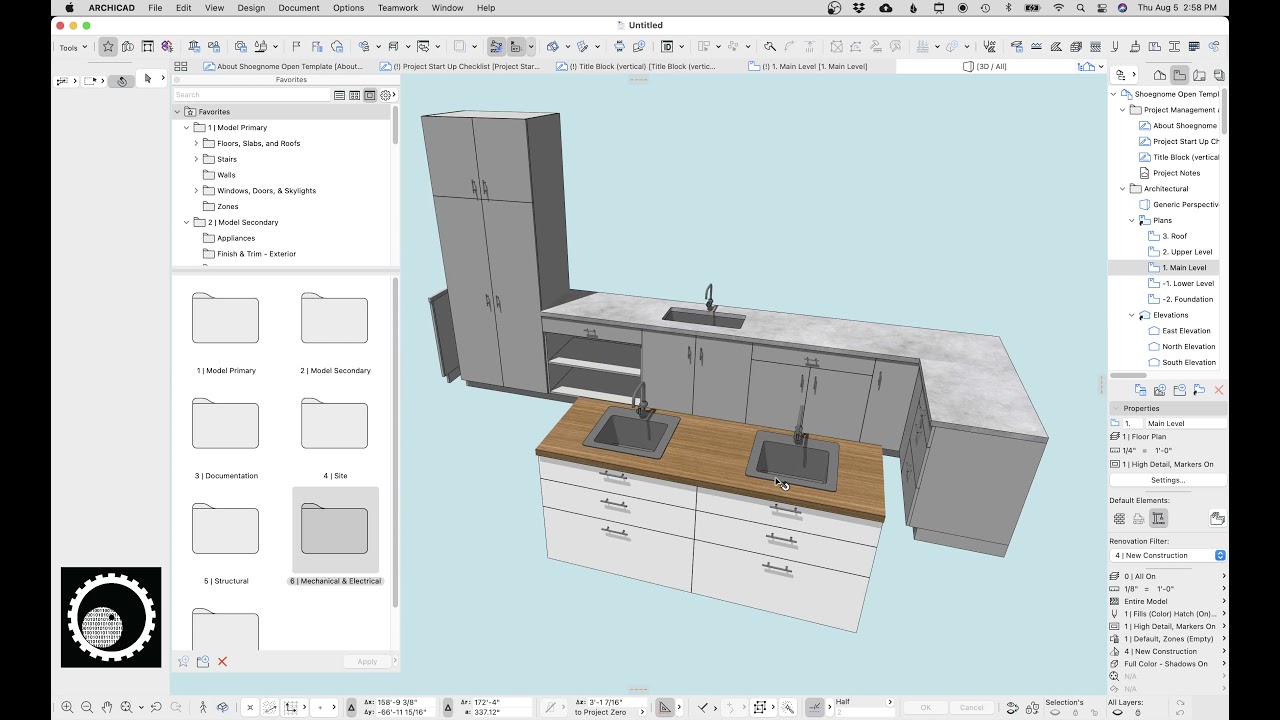Activate the Pan hand tool
1280x720 pixels.
(x=107, y=707)
